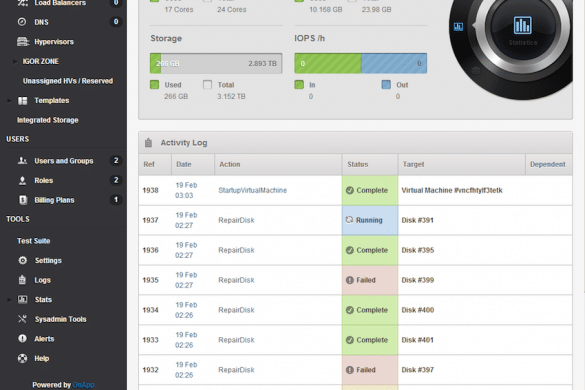Toggle the Storage Used legend checkbox

[x=154, y=85]
